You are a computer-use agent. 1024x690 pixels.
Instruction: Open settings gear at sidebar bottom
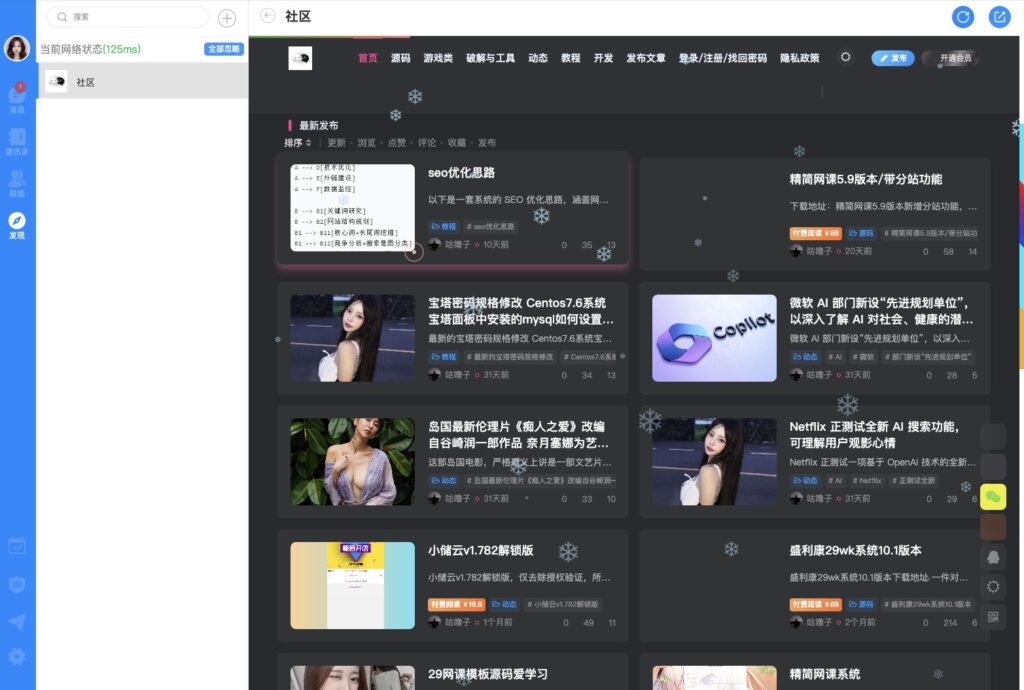[x=17, y=656]
